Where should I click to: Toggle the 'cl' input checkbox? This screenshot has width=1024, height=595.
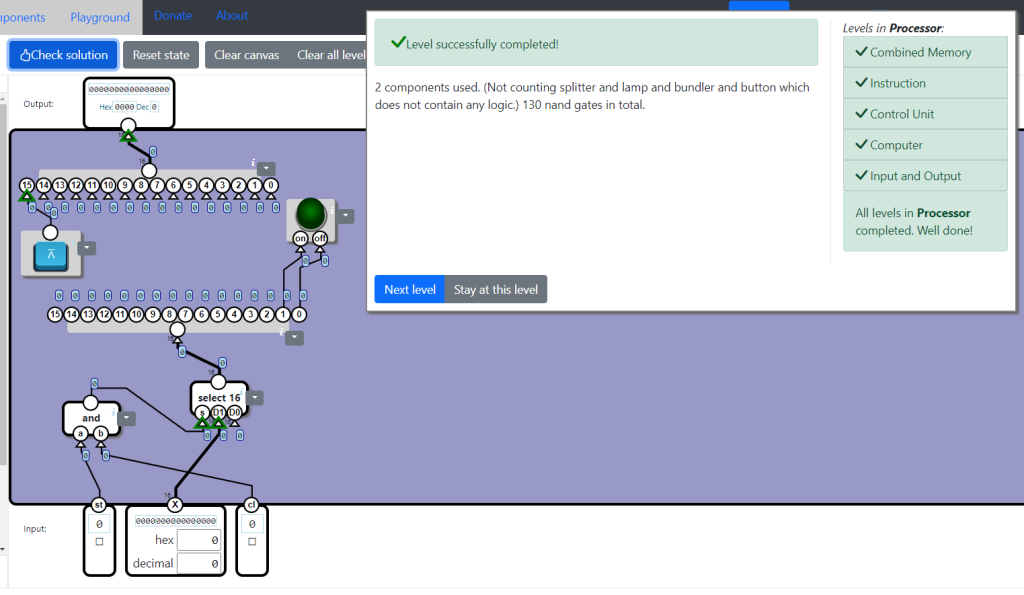tap(252, 542)
